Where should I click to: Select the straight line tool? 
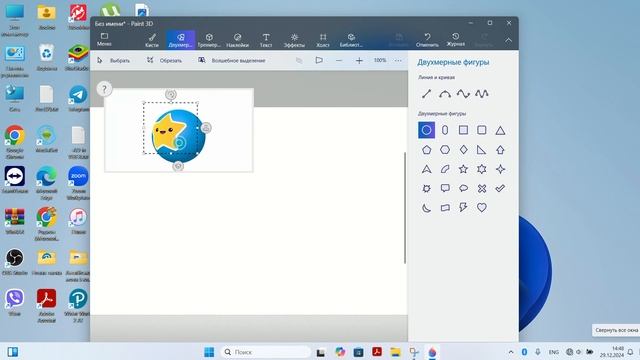427,93
